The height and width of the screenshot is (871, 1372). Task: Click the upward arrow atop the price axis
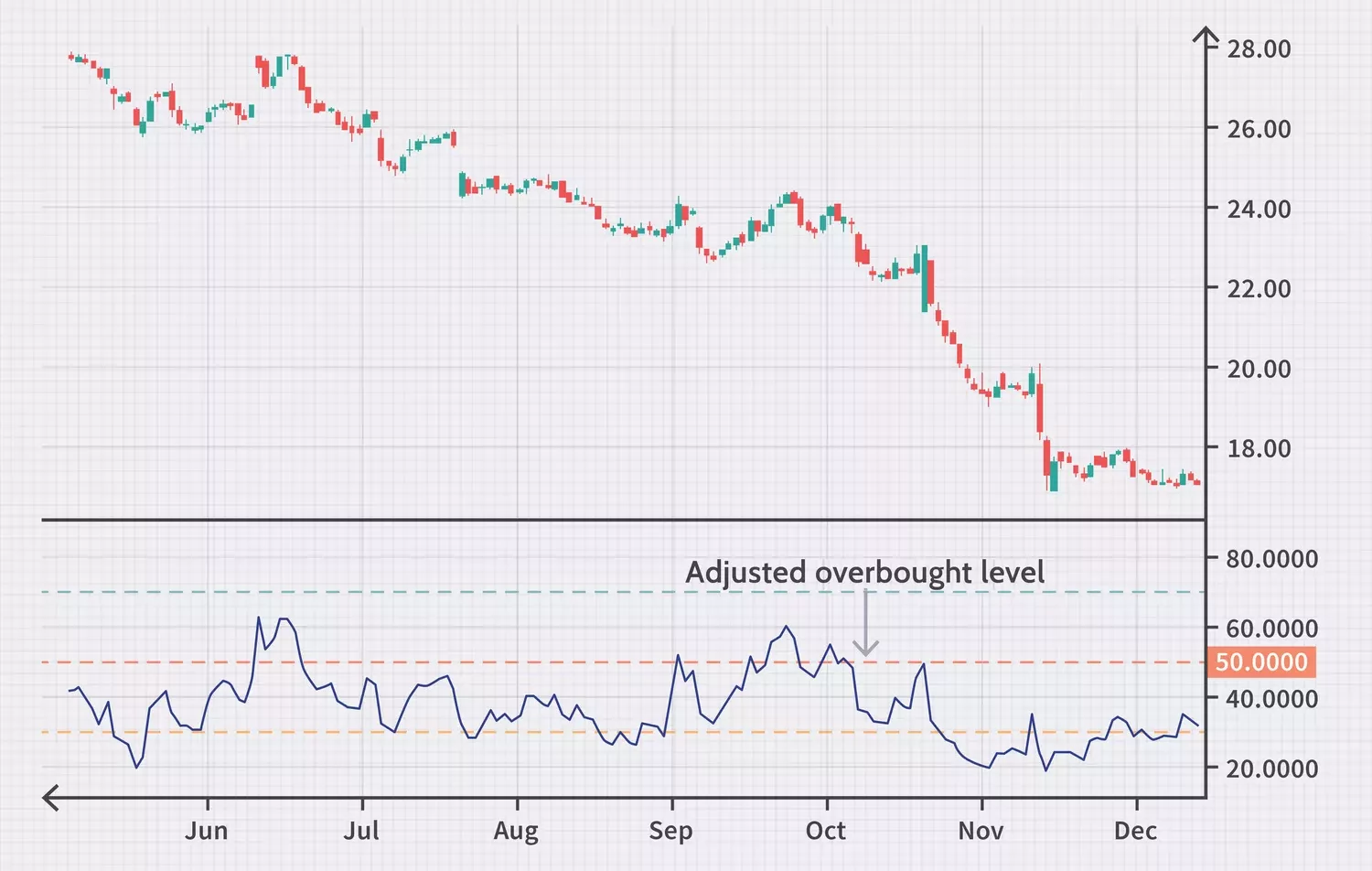pos(1206,37)
